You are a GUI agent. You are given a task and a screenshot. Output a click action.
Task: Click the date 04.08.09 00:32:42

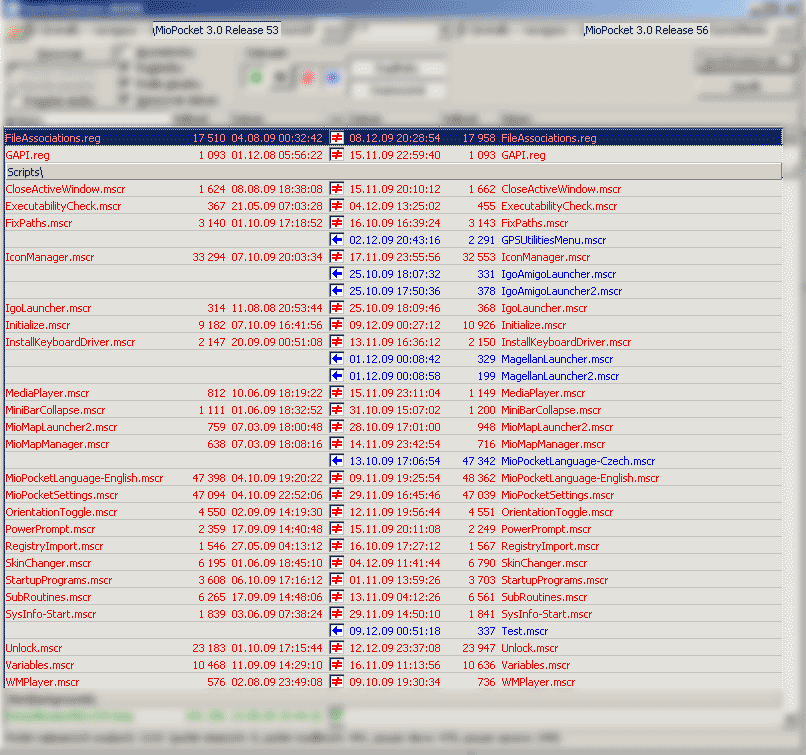pos(277,138)
